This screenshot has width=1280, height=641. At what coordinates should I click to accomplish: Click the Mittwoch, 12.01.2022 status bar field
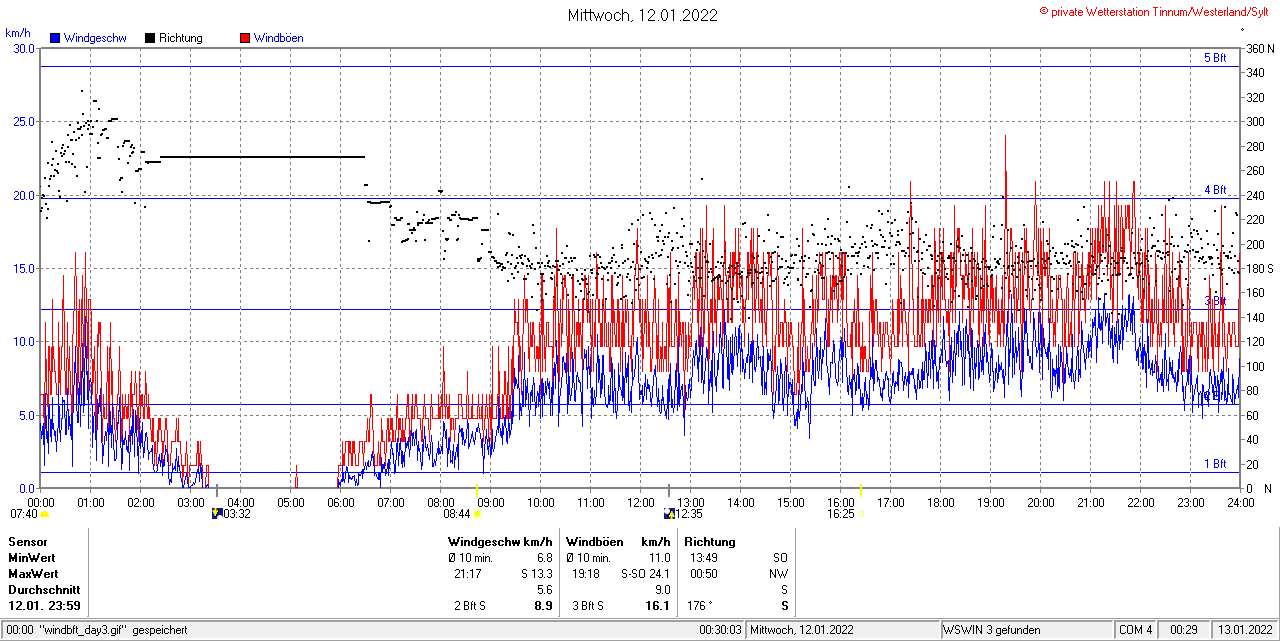pos(843,630)
